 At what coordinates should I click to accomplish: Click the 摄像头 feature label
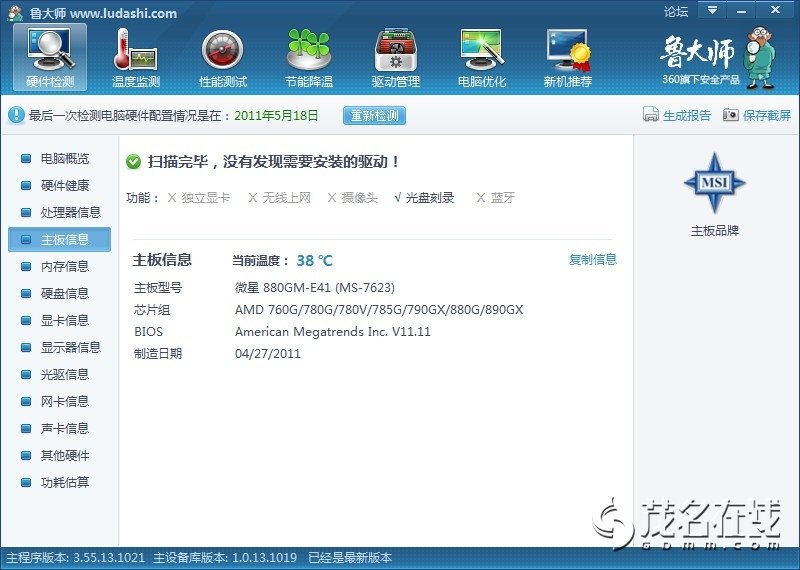(x=360, y=197)
